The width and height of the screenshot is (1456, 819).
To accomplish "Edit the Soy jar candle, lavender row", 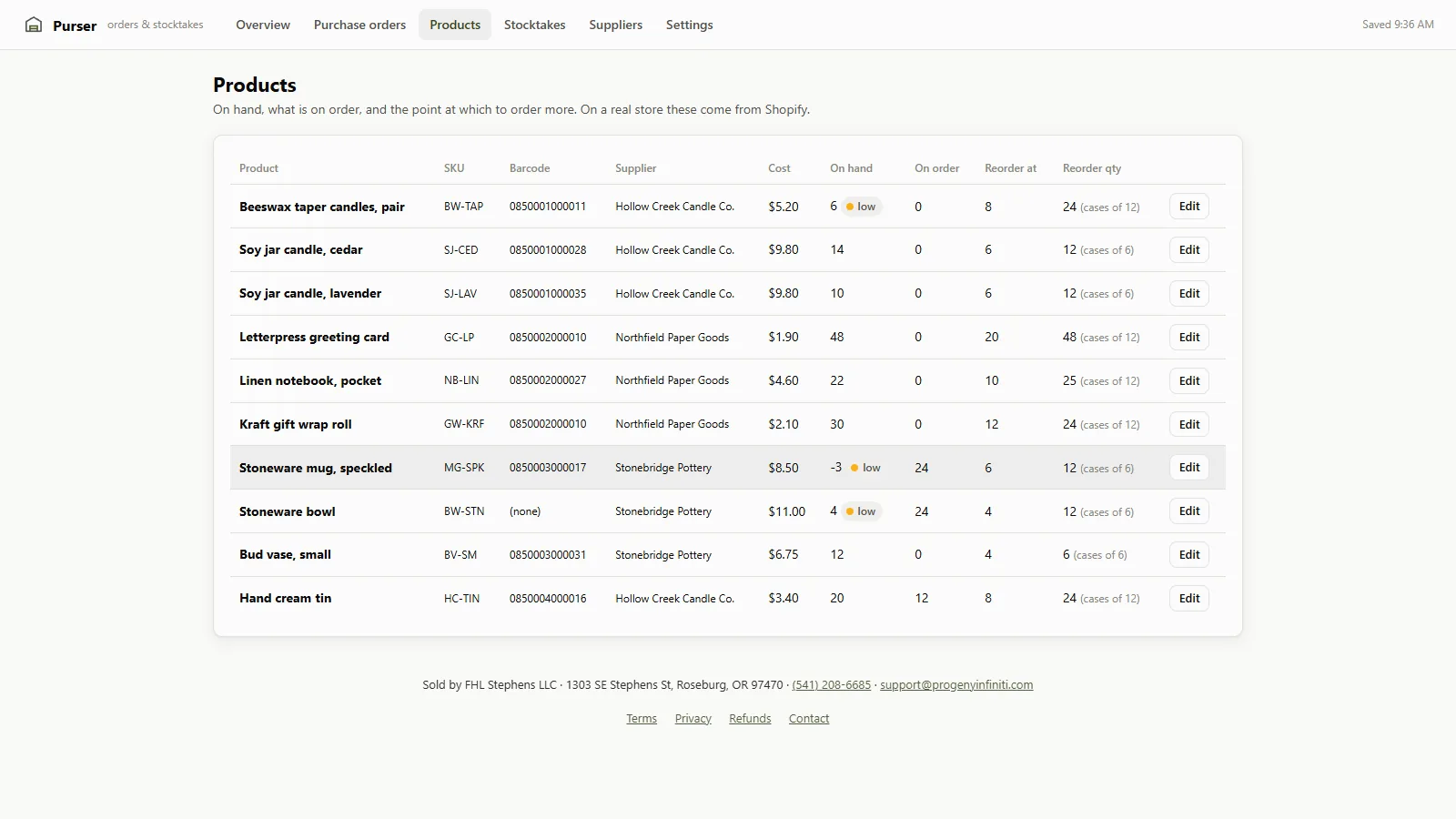I will pos(1189,294).
